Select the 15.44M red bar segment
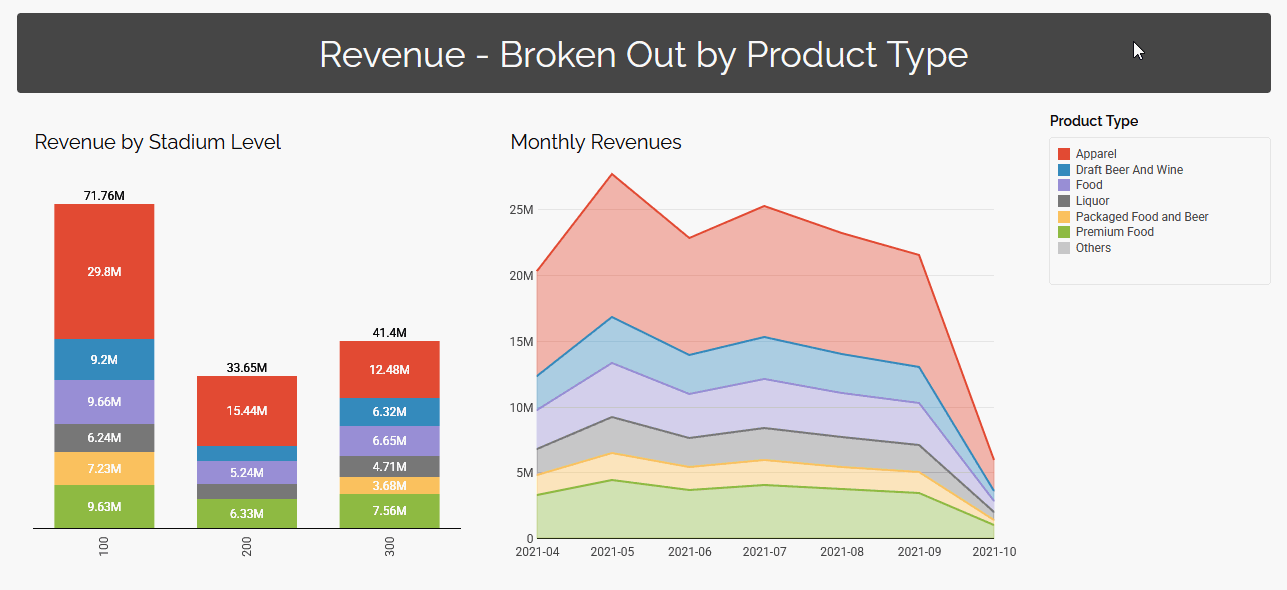Screen dimensions: 1287x590 (x=247, y=410)
